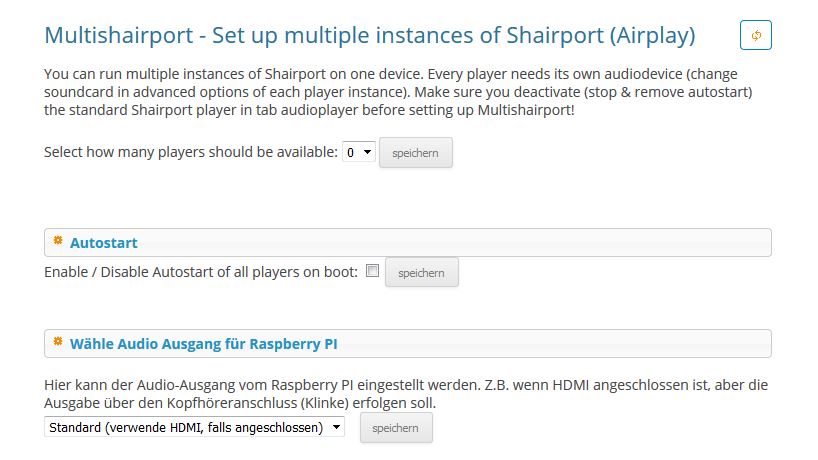Collapse the Wähle Audio Ausgang section bar
Viewport: 818px width, 460px height.
407,344
